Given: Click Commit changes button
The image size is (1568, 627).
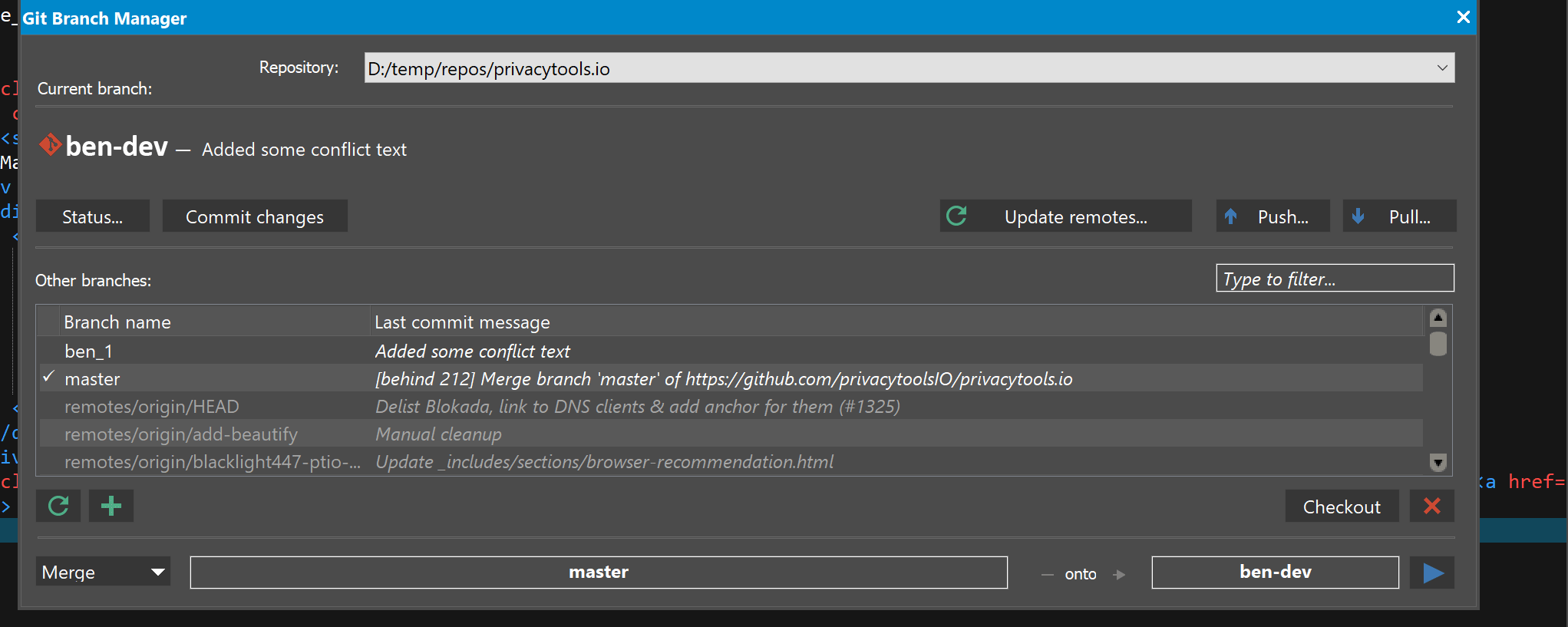Looking at the screenshot, I should point(255,217).
